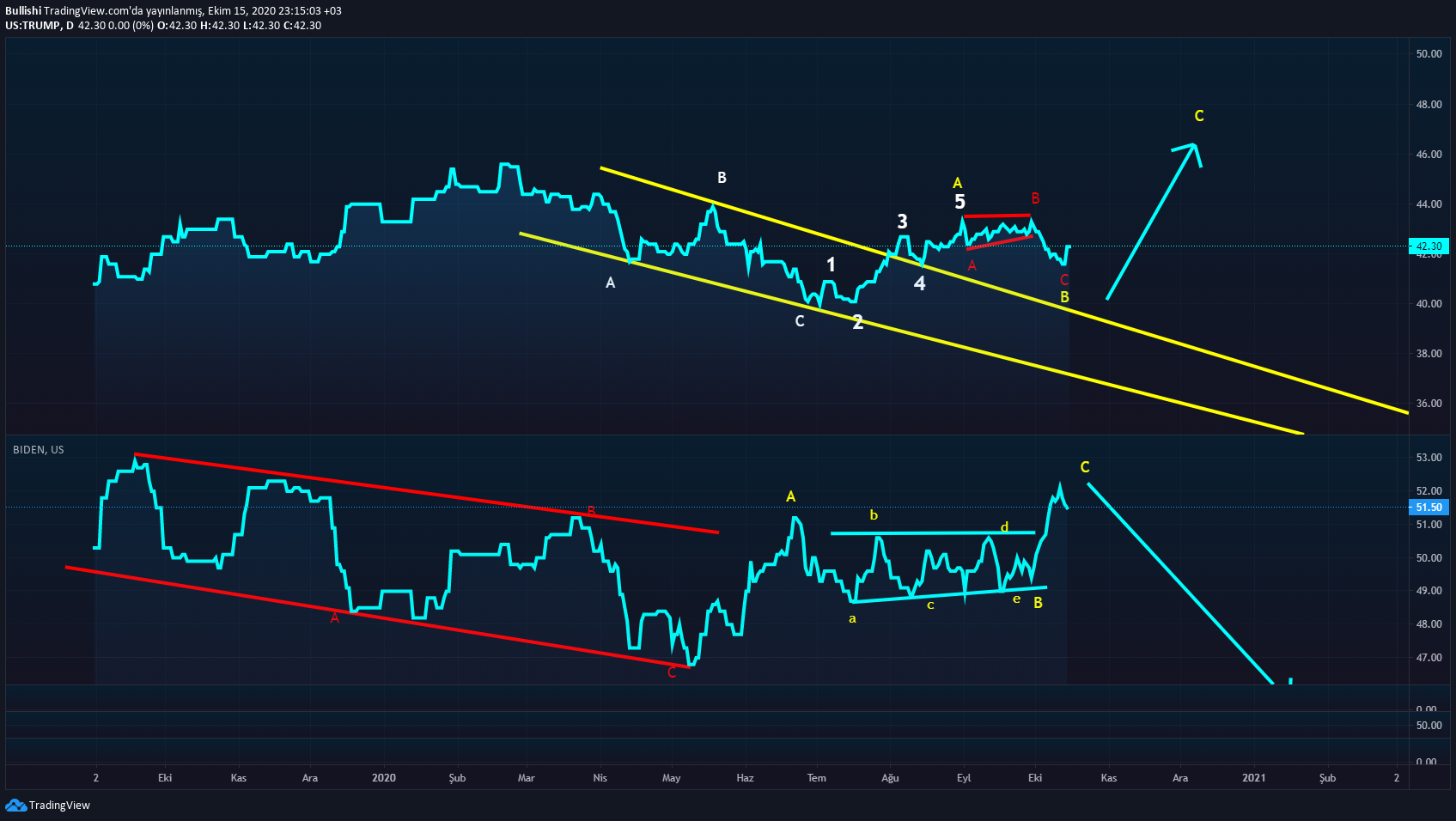Click the 46.00 price axis label
Image resolution: width=1456 pixels, height=821 pixels.
(x=1429, y=155)
